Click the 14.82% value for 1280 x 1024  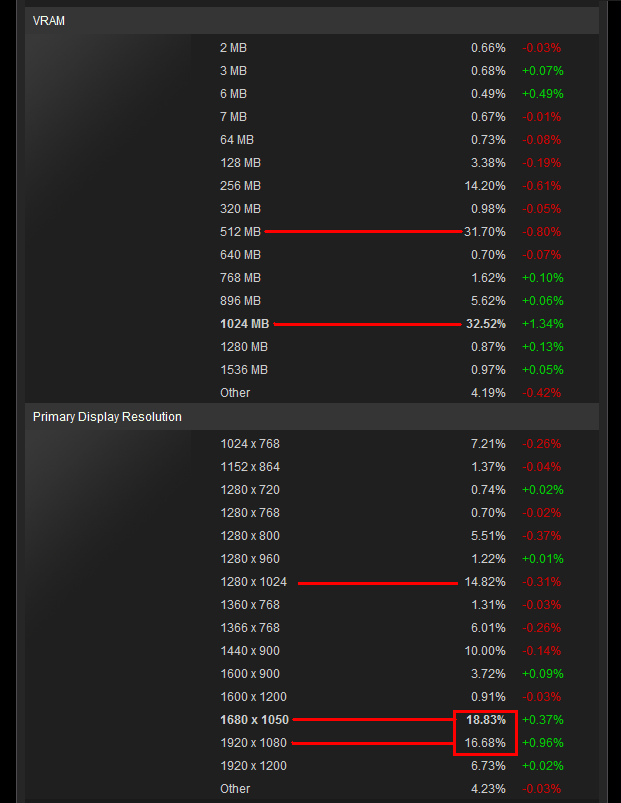coord(485,582)
